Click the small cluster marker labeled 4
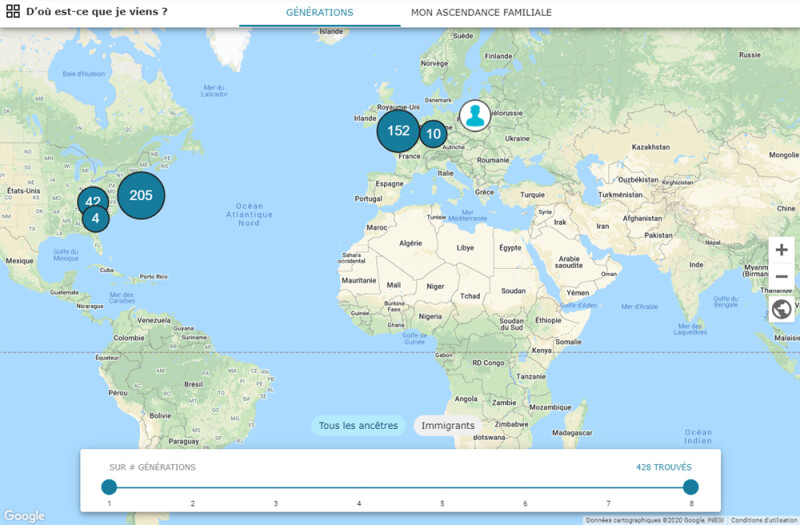This screenshot has height=525, width=800. point(95,218)
